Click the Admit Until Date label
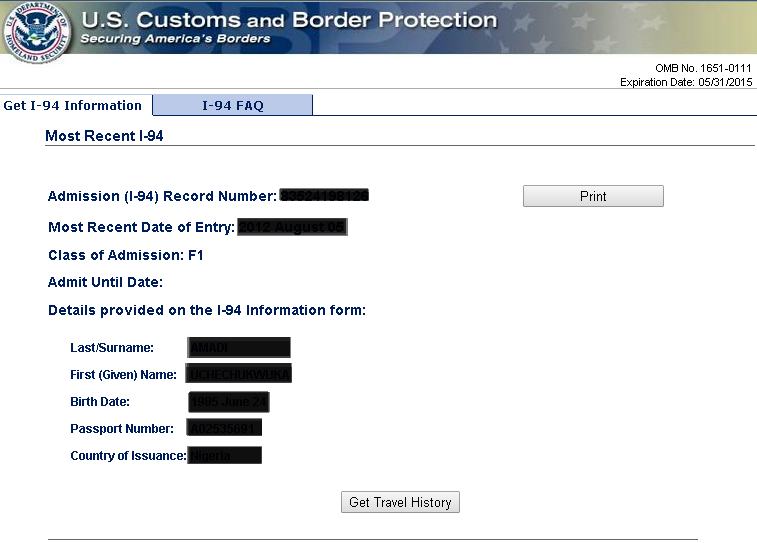The image size is (757, 543). (105, 282)
